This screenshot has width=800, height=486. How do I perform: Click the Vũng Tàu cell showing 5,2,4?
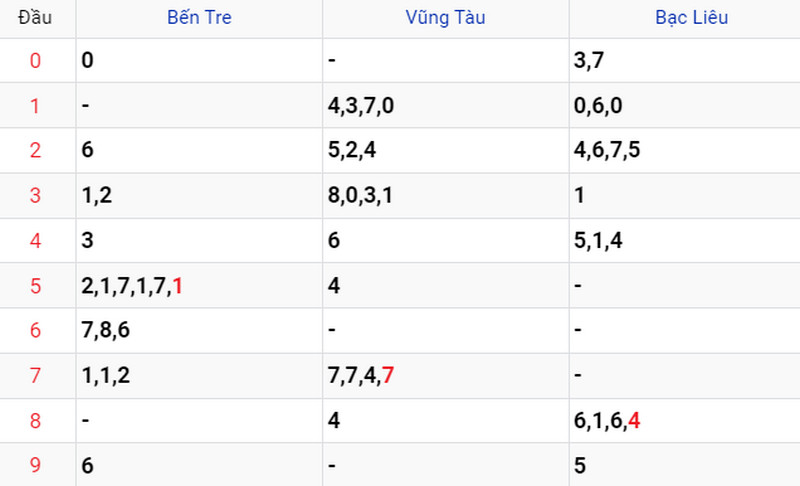pos(445,150)
